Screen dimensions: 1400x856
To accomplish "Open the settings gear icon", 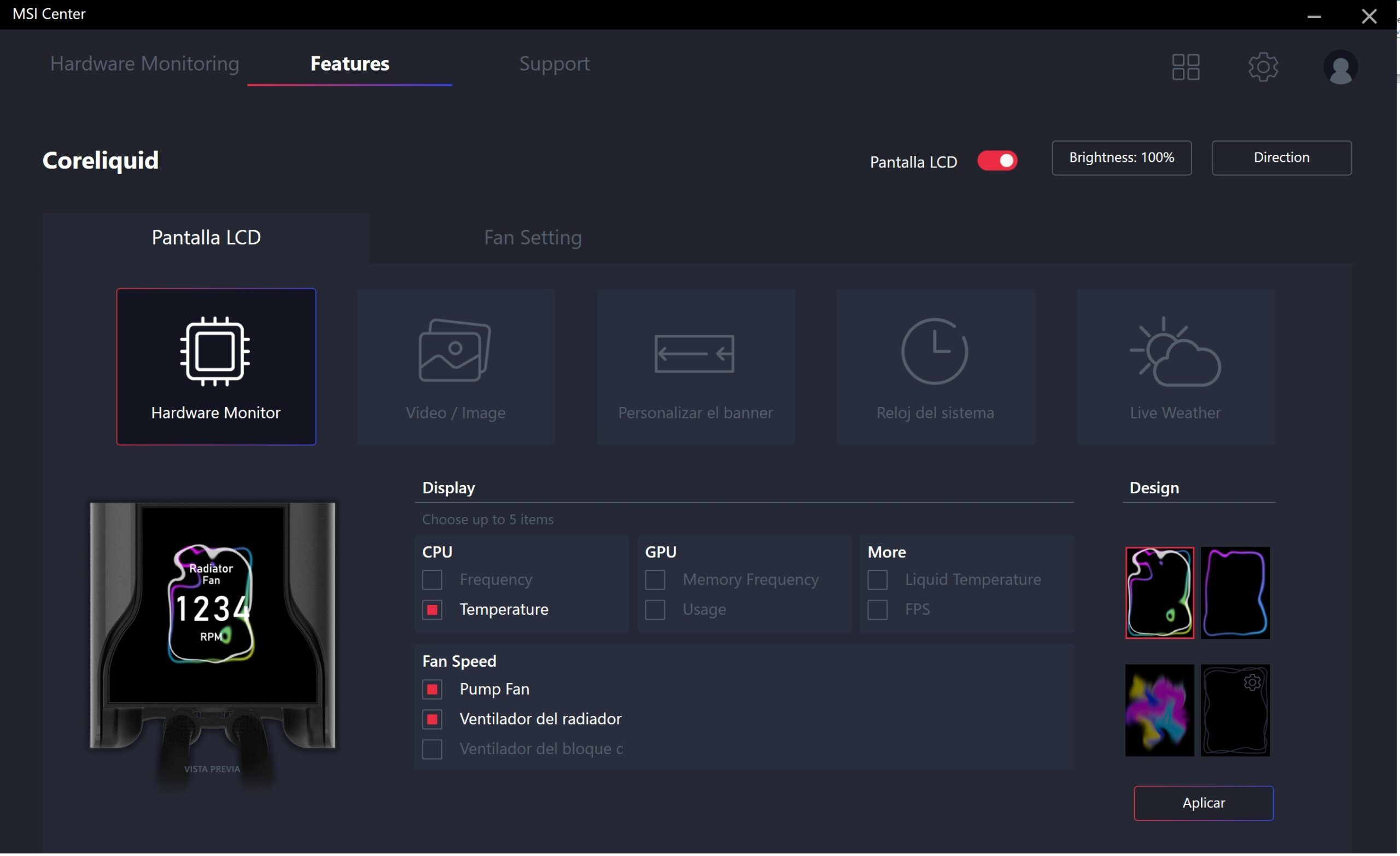I will [1263, 67].
